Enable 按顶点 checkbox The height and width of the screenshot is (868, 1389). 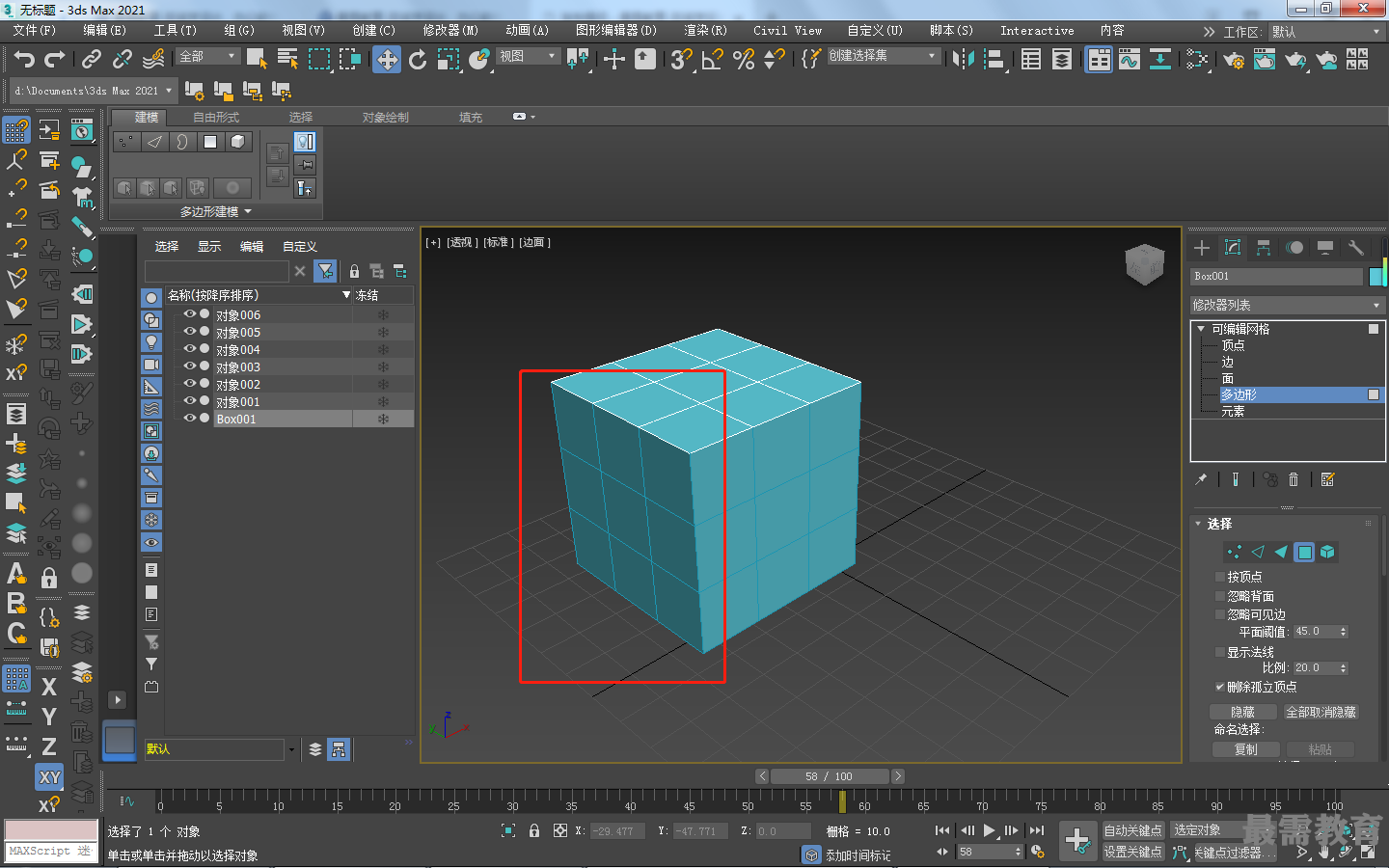[x=1220, y=577]
